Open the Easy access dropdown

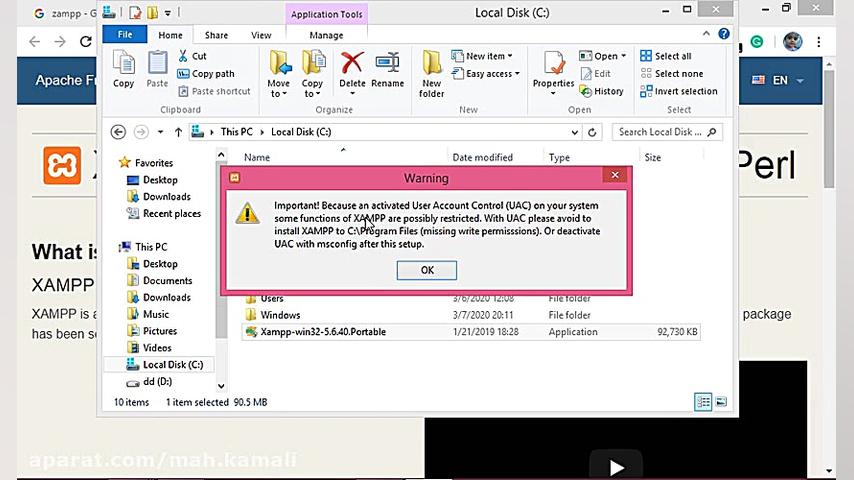point(486,74)
